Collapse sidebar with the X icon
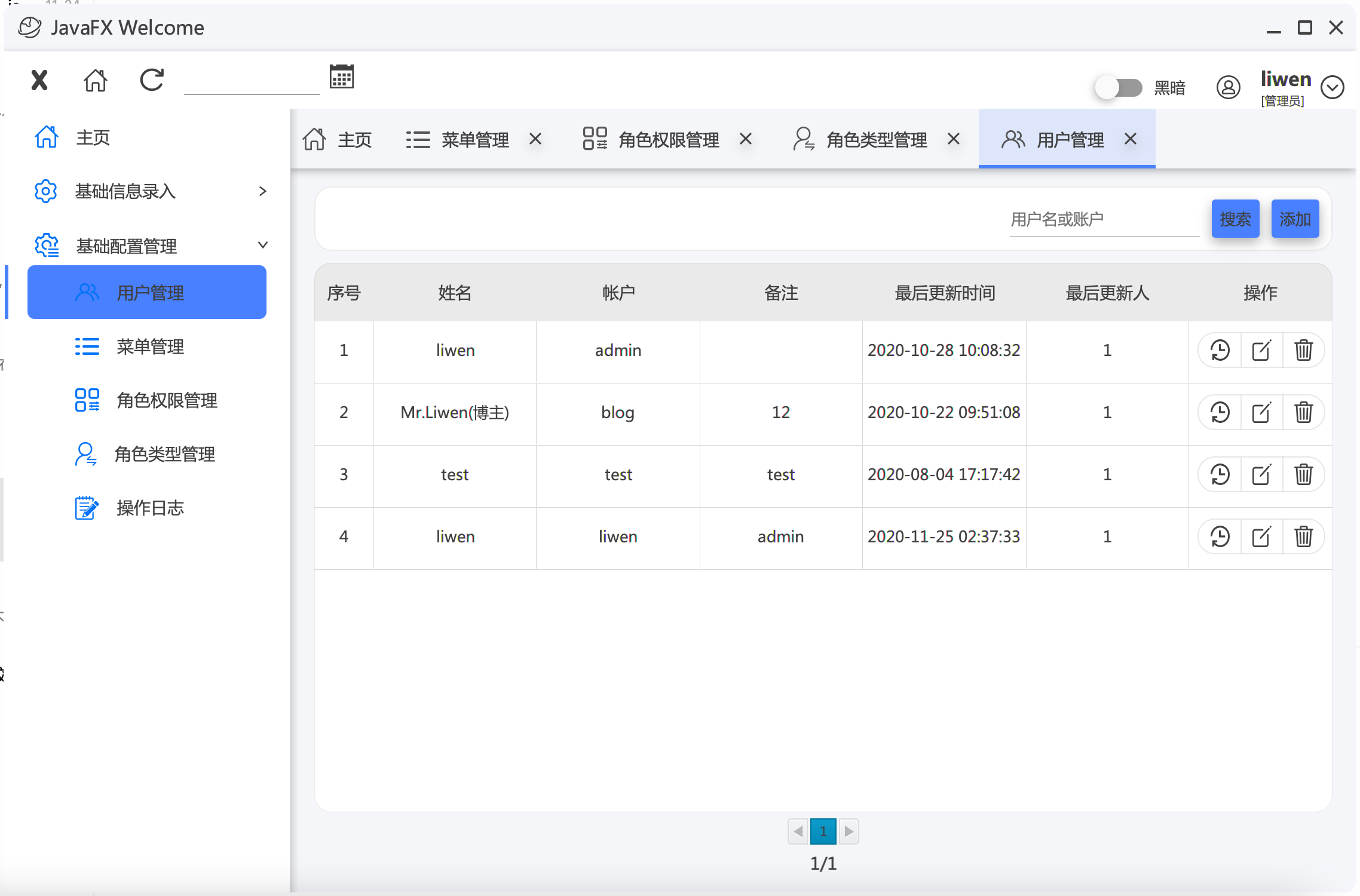This screenshot has height=896, width=1360. coord(39,79)
